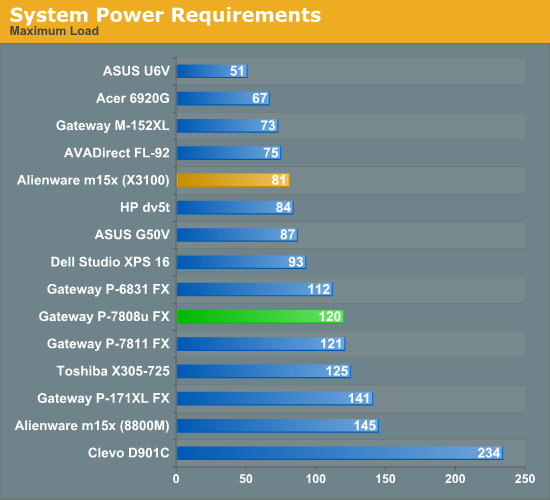The image size is (550, 500).
Task: Click the x-axis tick label 250
Action: click(x=525, y=479)
